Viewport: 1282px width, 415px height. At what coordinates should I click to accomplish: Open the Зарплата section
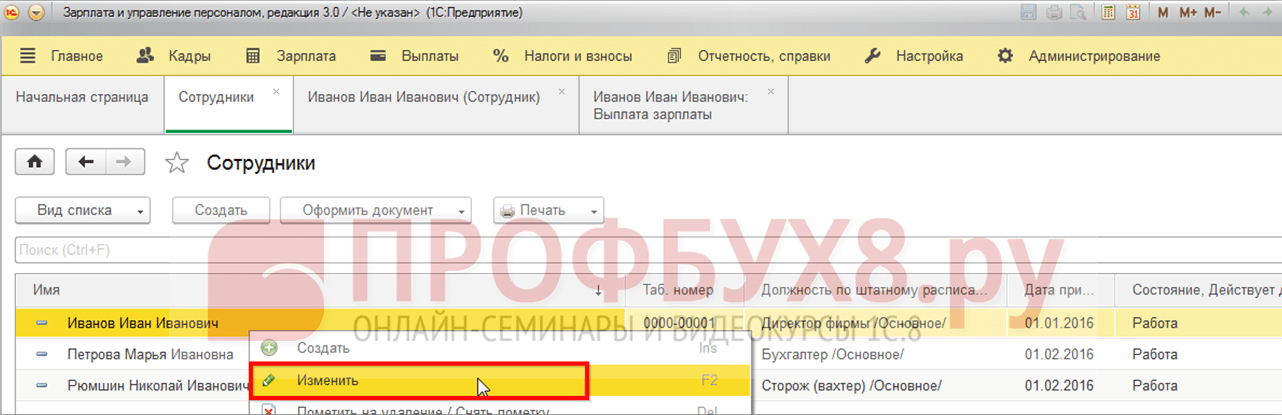coord(291,56)
